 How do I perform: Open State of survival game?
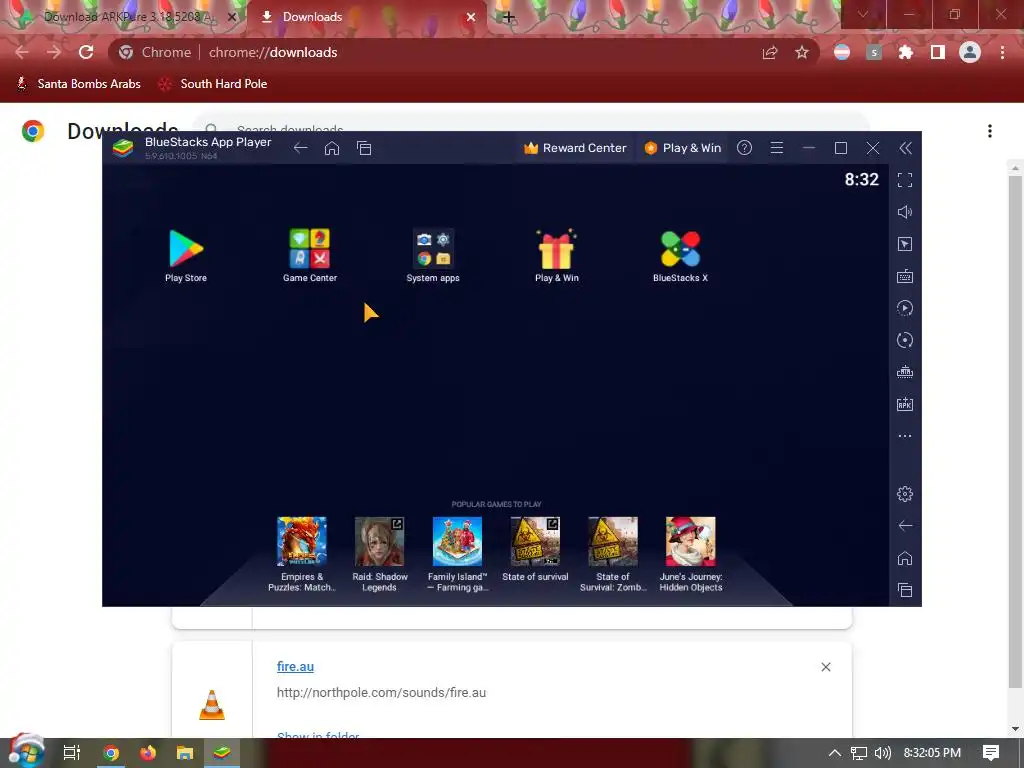[x=535, y=541]
